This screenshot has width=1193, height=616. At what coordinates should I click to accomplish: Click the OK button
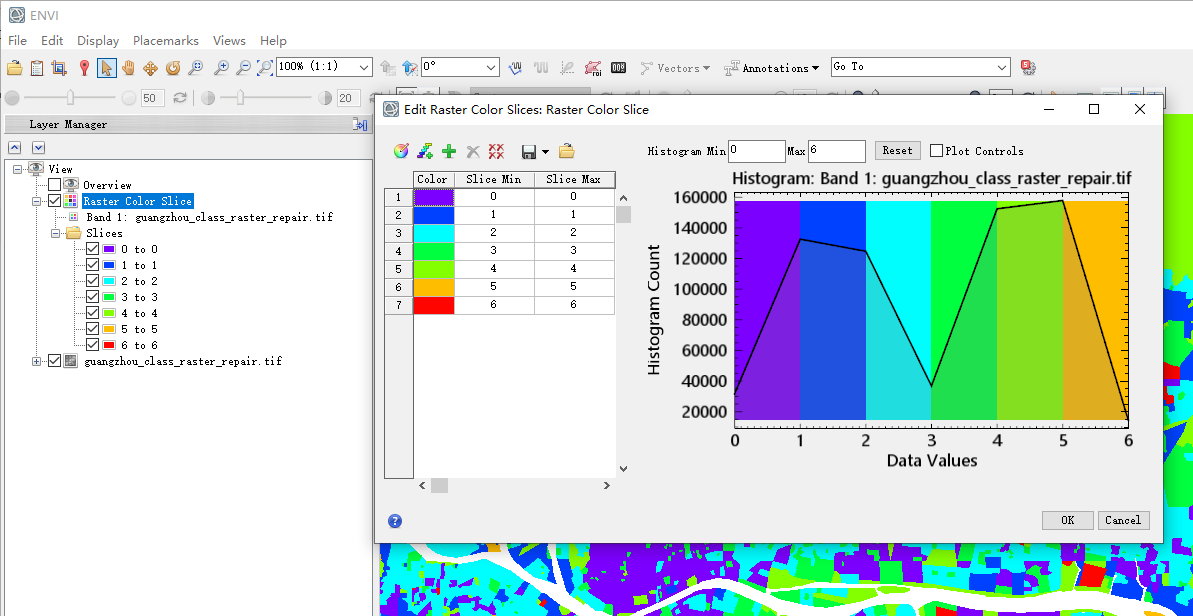coord(1067,520)
